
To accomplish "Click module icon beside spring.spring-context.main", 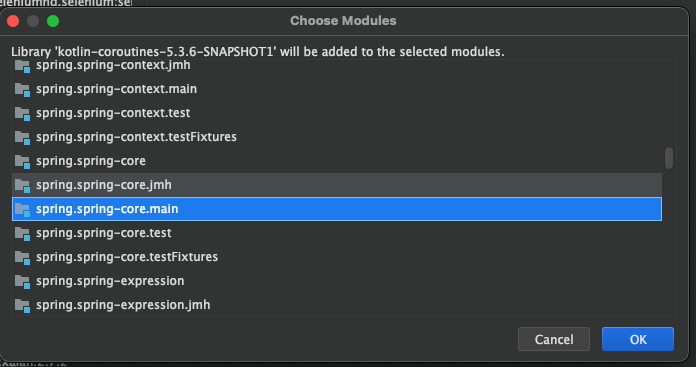I will pyautogui.click(x=22, y=89).
